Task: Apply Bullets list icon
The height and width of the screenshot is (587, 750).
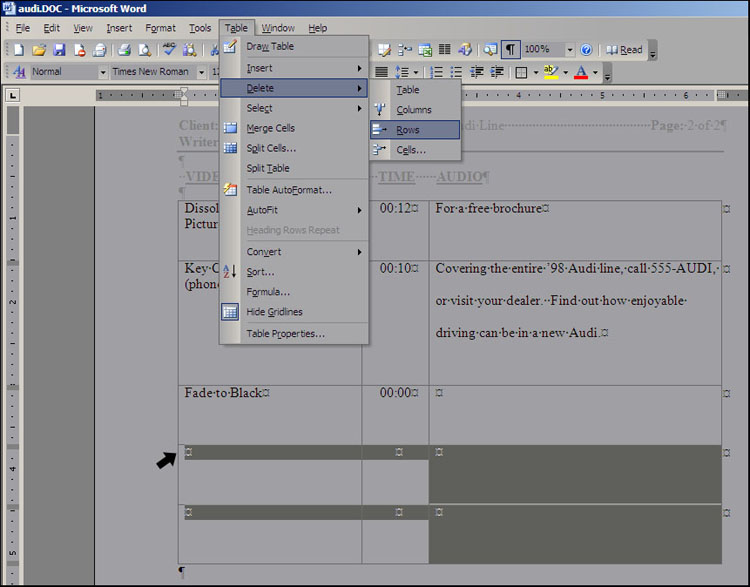Action: [456, 72]
